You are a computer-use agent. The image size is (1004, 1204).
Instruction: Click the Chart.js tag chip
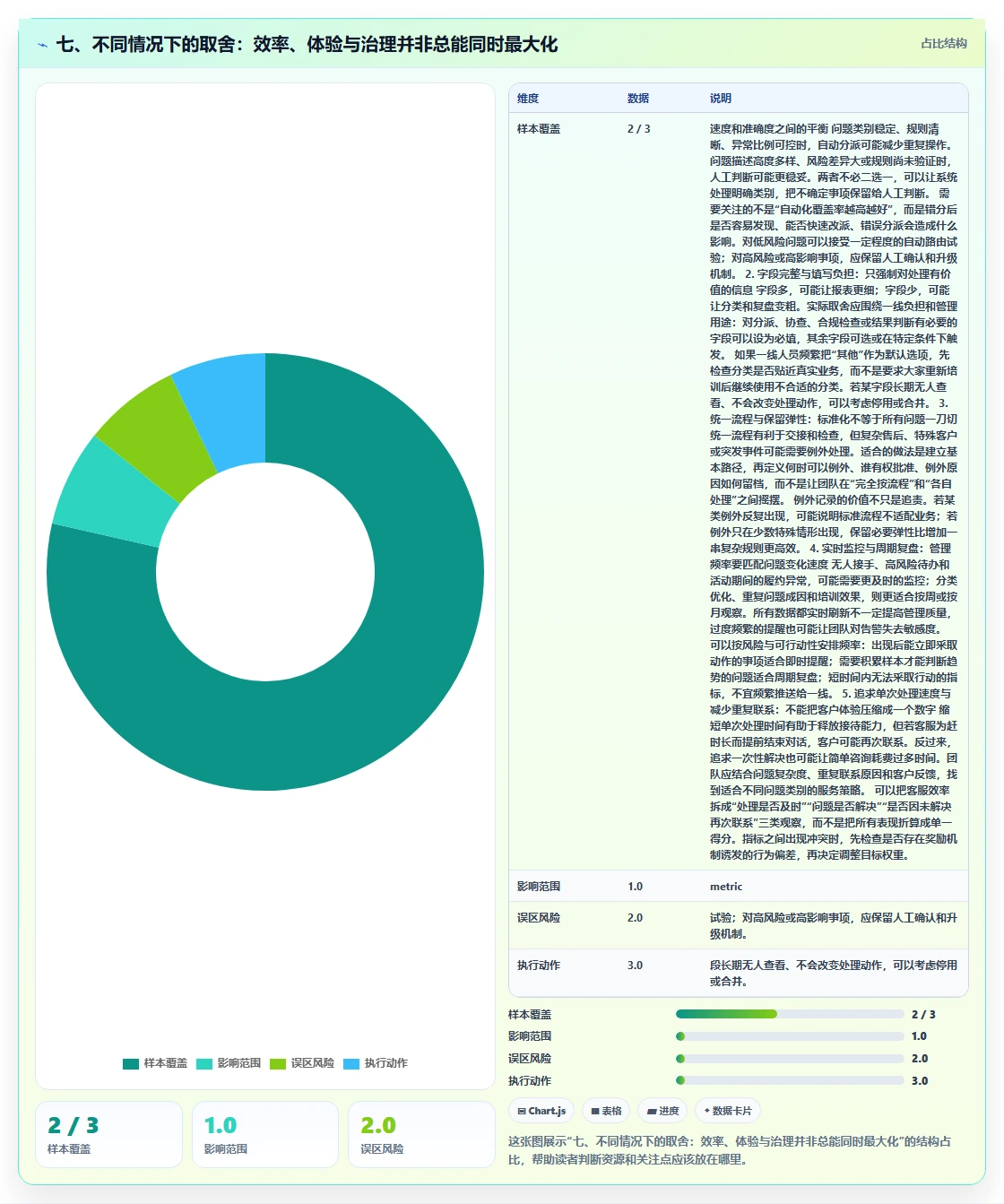(x=542, y=1111)
